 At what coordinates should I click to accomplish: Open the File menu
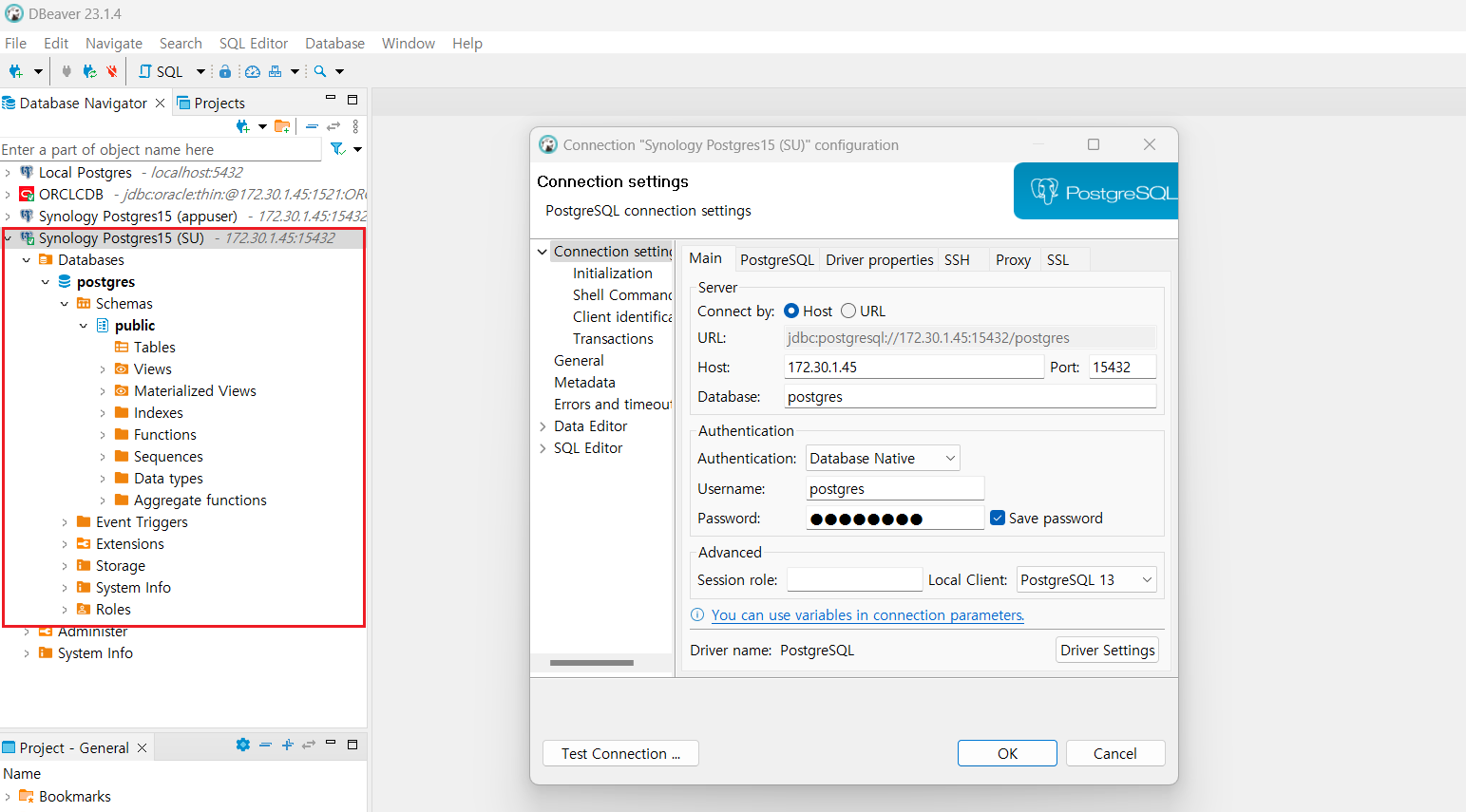pyautogui.click(x=15, y=44)
